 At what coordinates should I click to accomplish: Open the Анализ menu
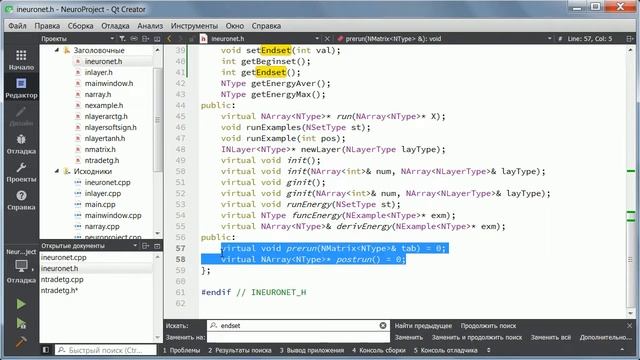(150, 26)
